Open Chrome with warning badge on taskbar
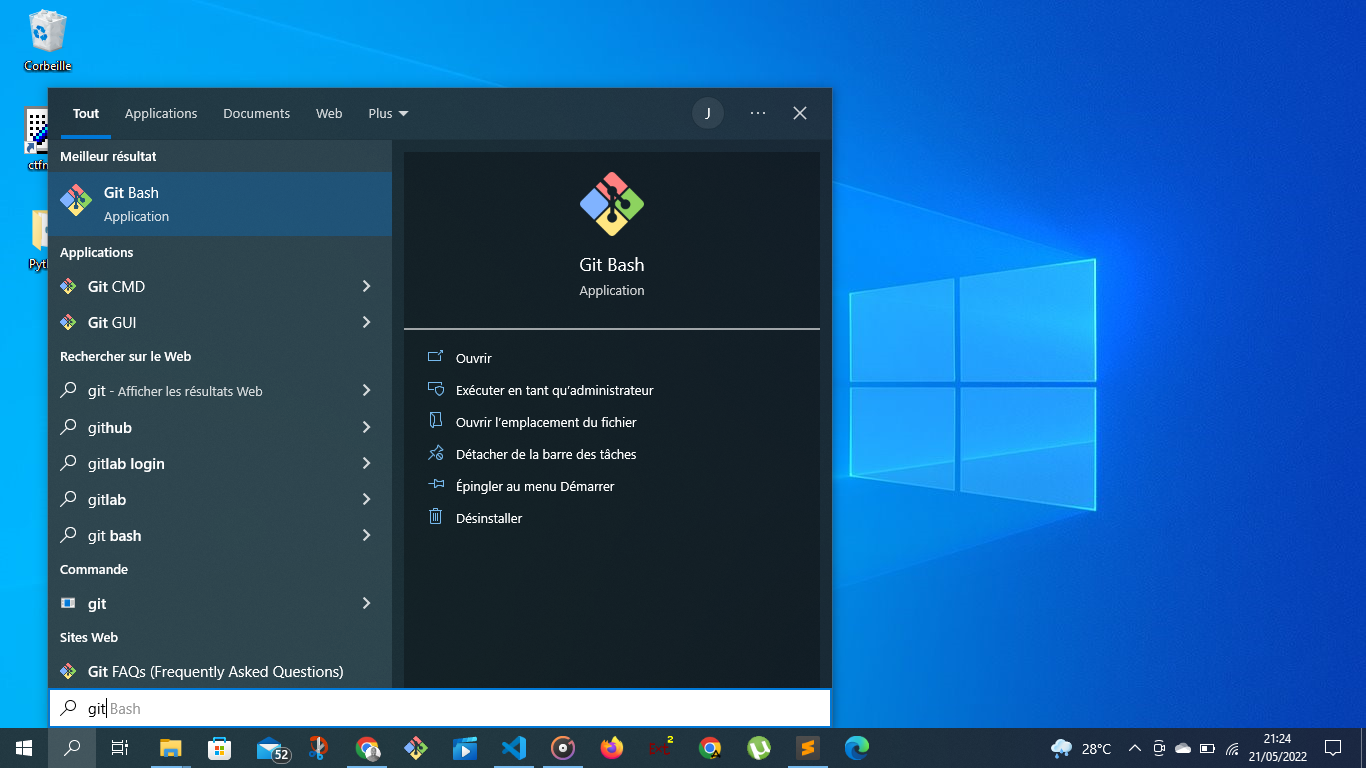This screenshot has height=768, width=1366. (x=710, y=748)
